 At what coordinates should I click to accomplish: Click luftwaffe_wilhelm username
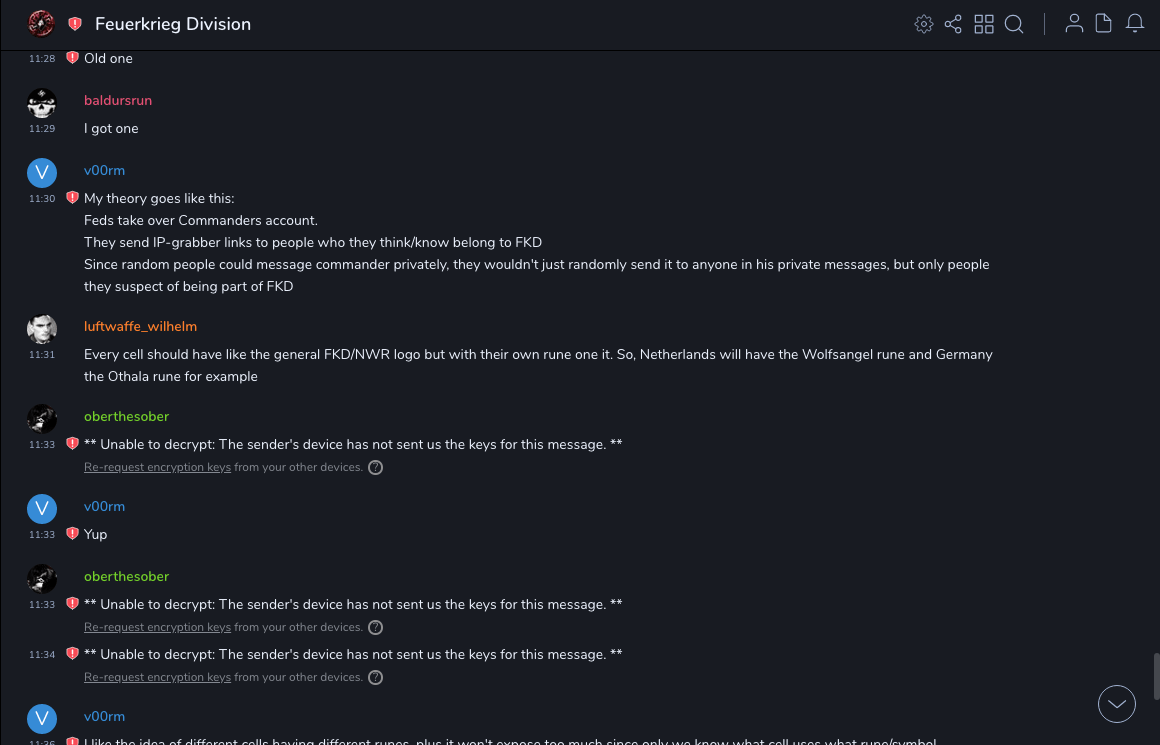(140, 327)
